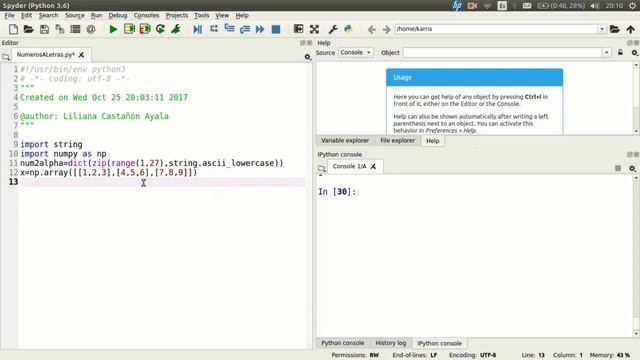Open the View menu
The height and width of the screenshot is (360, 640).
tap(222, 15)
